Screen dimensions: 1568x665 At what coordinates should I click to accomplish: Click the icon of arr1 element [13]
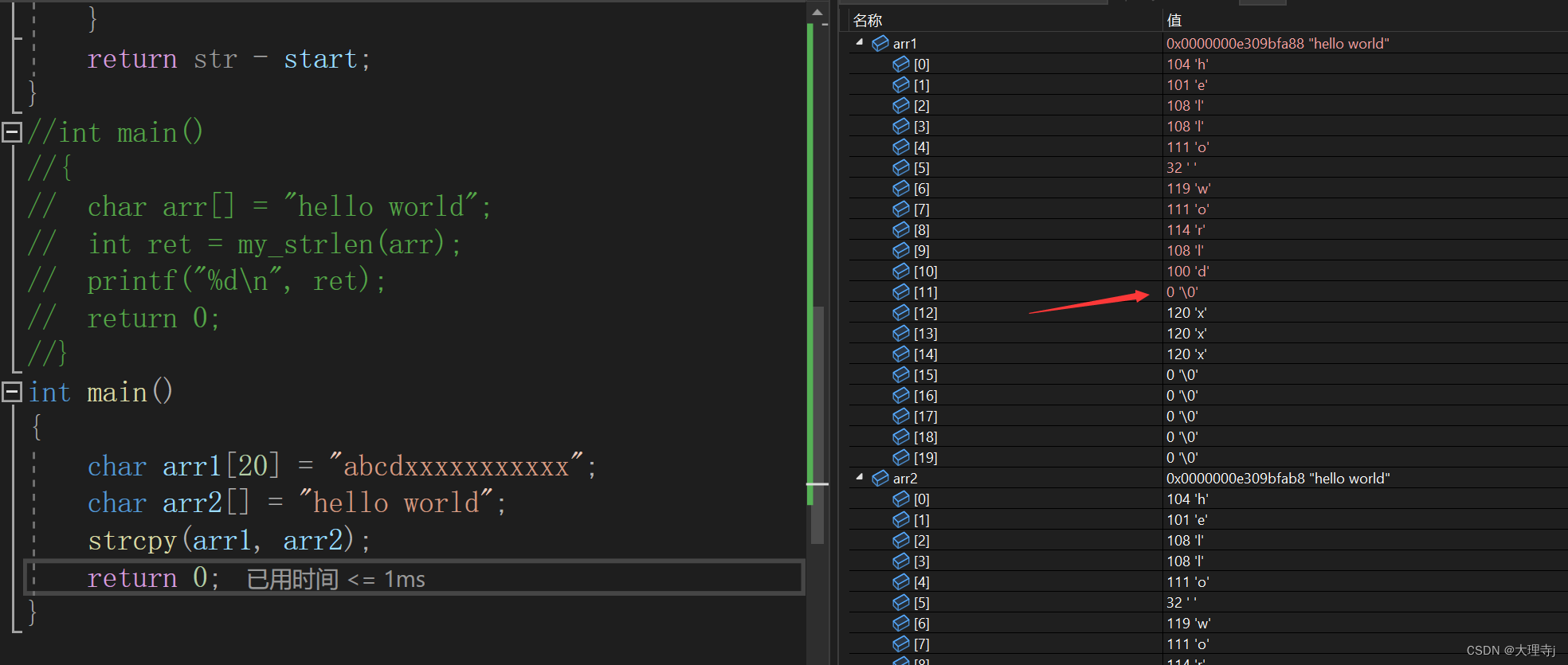(x=901, y=333)
